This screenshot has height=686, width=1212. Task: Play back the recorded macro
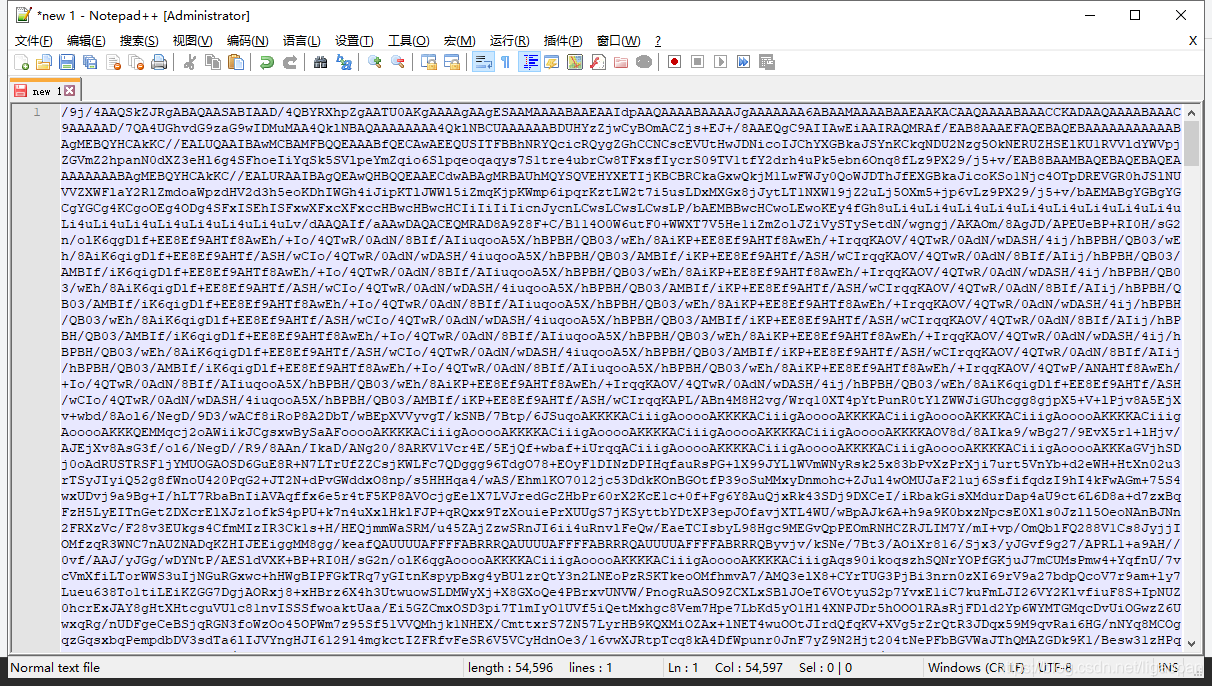point(720,62)
